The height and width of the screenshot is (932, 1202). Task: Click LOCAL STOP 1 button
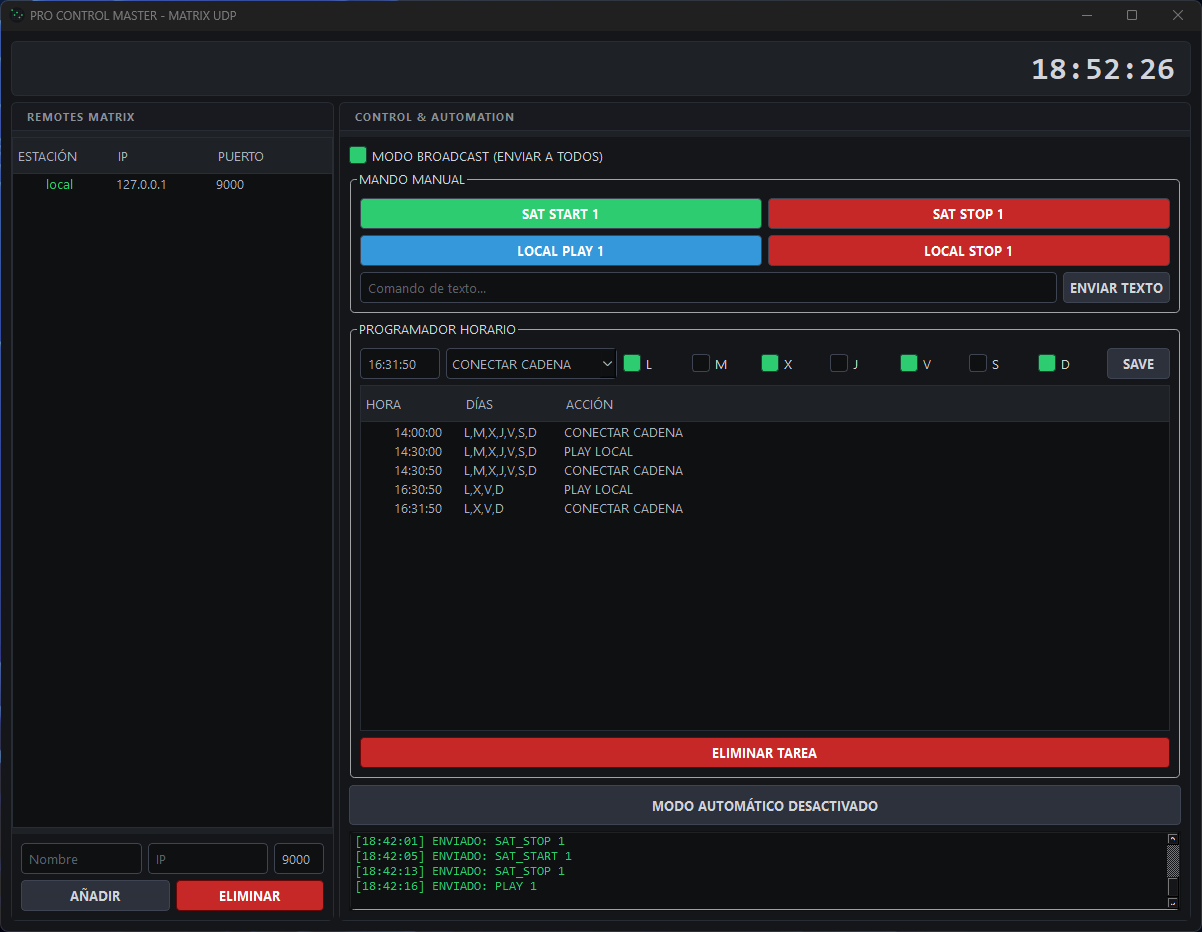pyautogui.click(x=968, y=251)
